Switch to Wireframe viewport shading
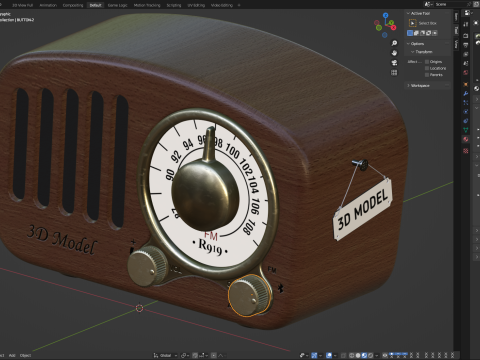The height and width of the screenshot is (360, 480). coord(352,355)
